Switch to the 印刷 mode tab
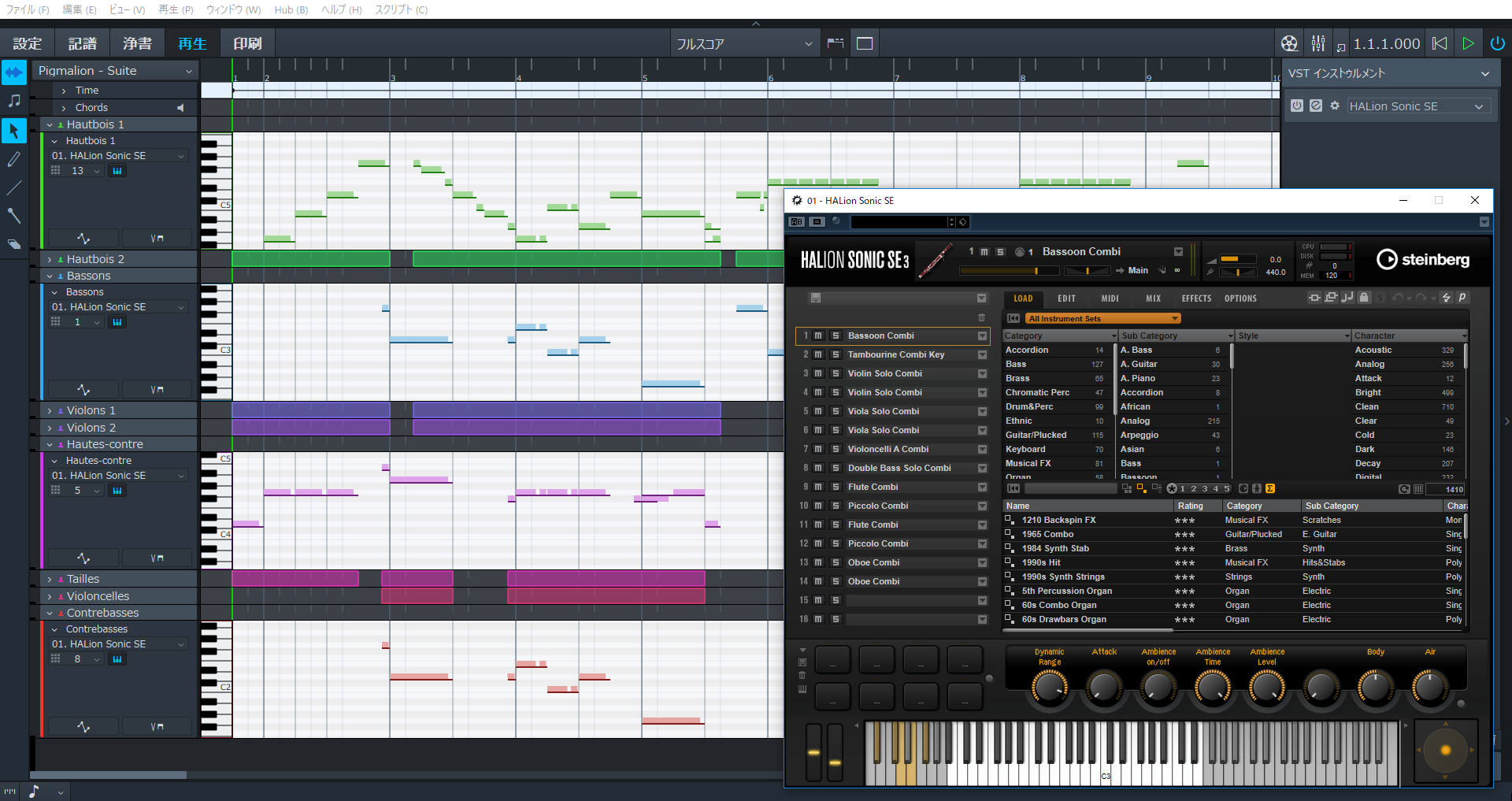 (x=247, y=44)
